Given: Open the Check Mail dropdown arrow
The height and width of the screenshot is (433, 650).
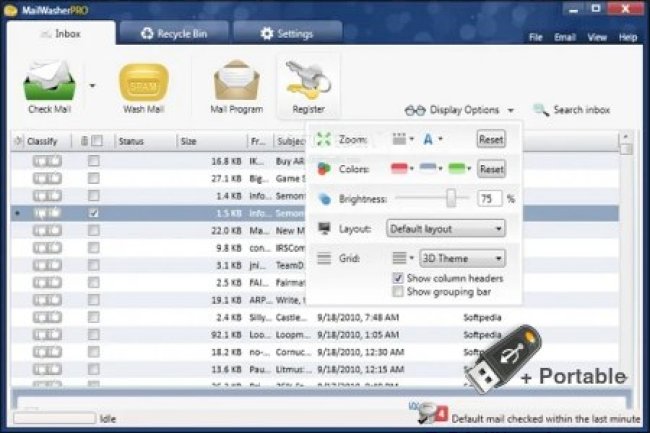Looking at the screenshot, I should pos(92,86).
